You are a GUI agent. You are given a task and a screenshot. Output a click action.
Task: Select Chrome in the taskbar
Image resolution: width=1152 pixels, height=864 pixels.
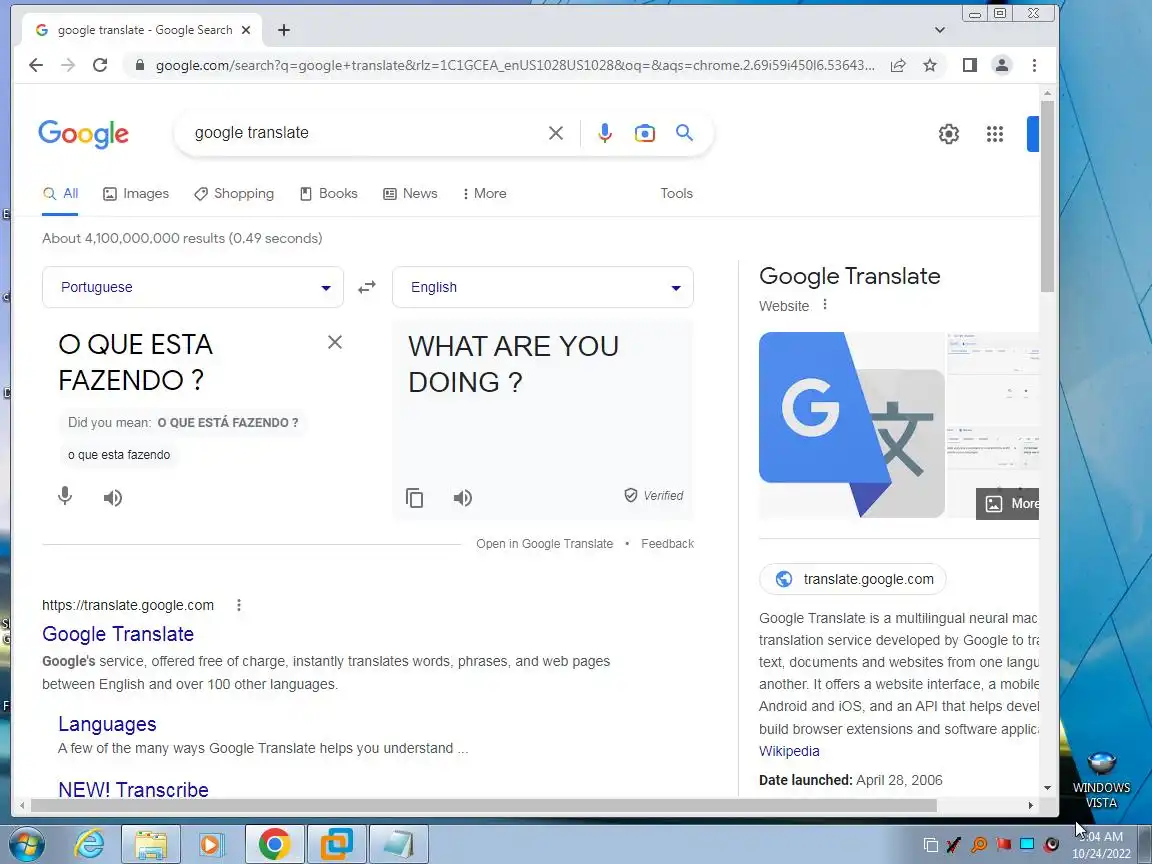click(x=274, y=844)
